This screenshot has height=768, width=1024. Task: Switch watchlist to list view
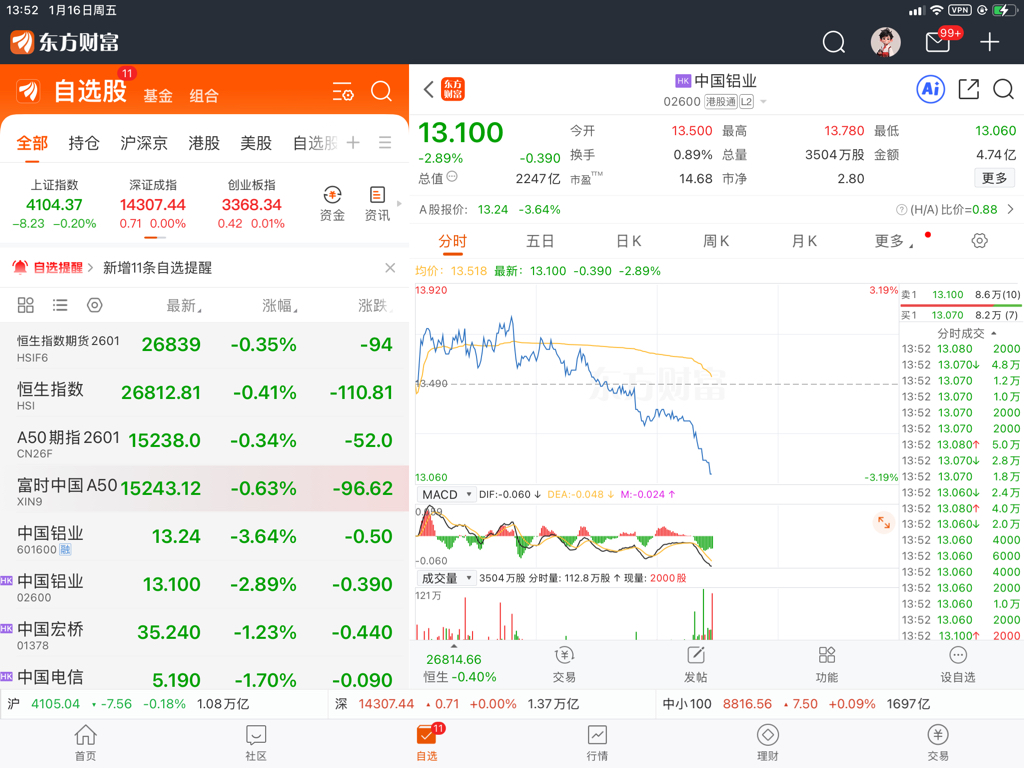[x=60, y=305]
